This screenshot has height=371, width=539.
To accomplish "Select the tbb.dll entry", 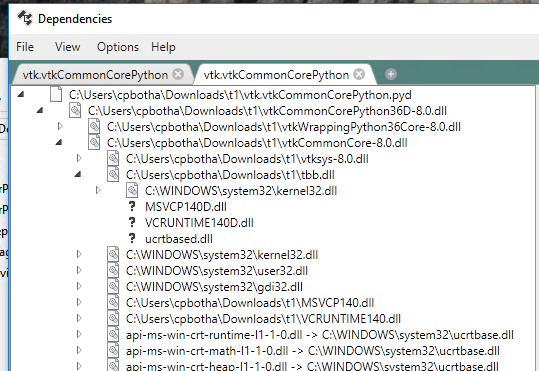I will 230,175.
